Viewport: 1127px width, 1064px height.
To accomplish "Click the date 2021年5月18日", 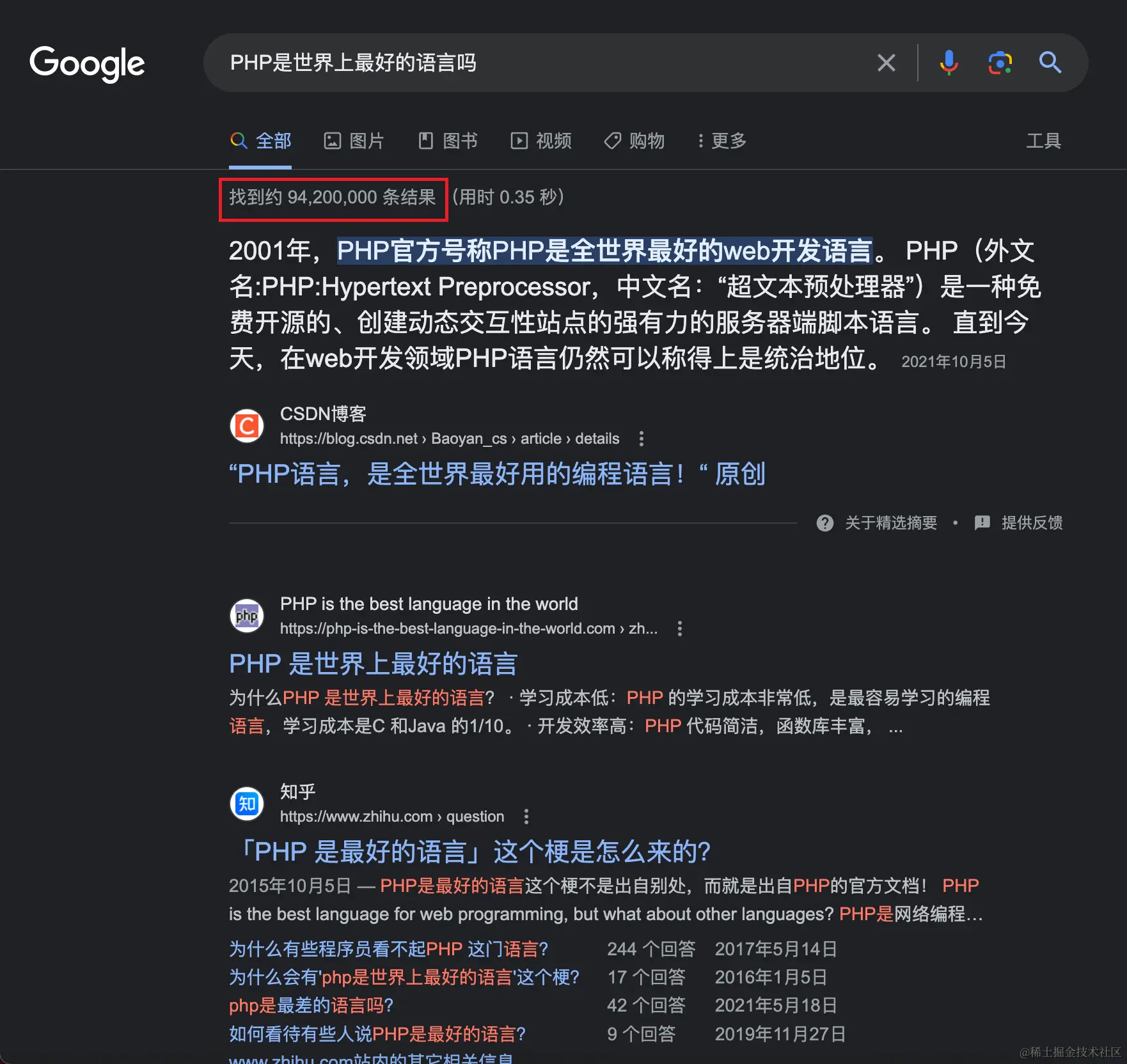I will coord(776,1005).
